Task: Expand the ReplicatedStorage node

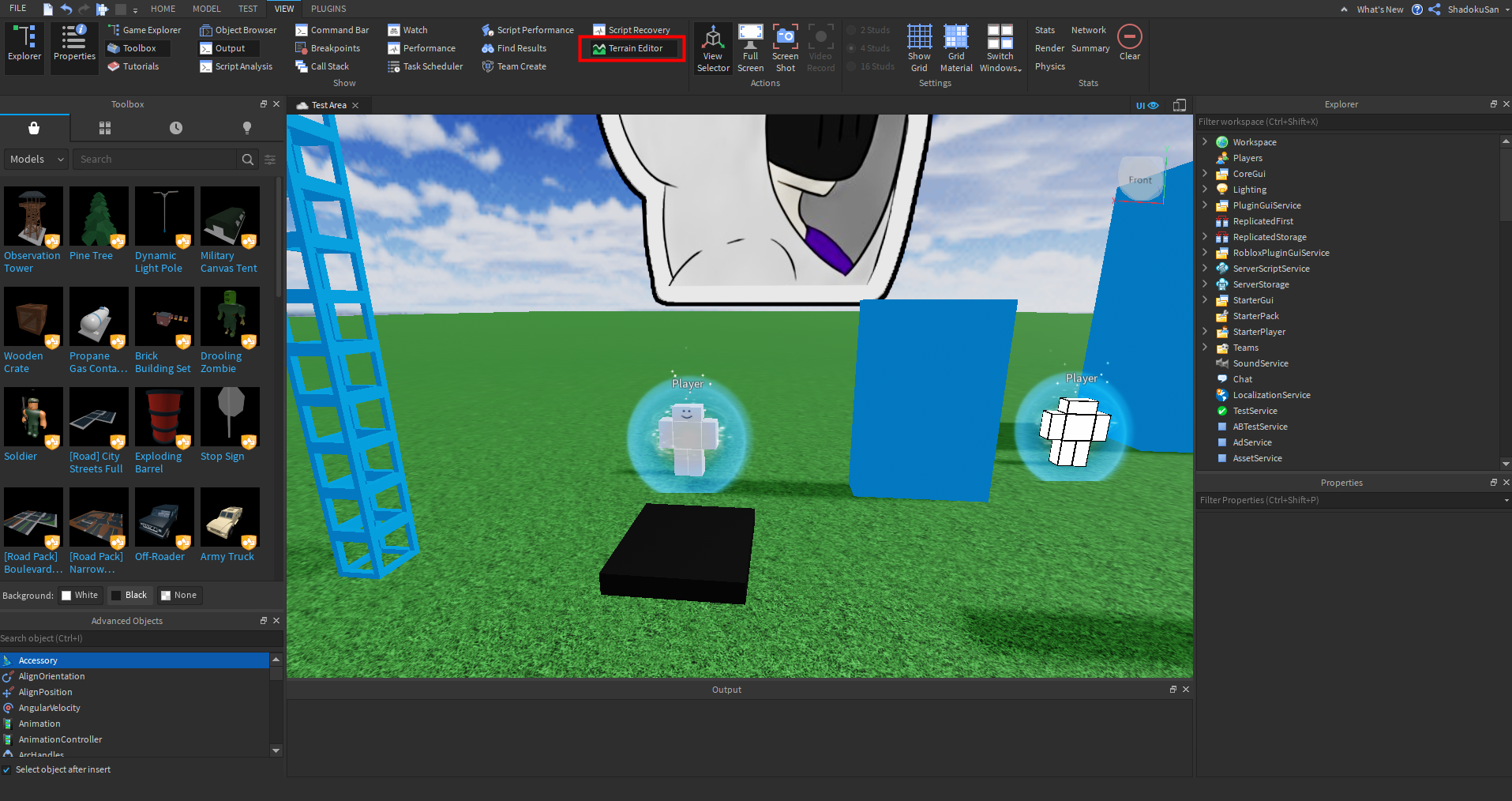Action: (1205, 237)
